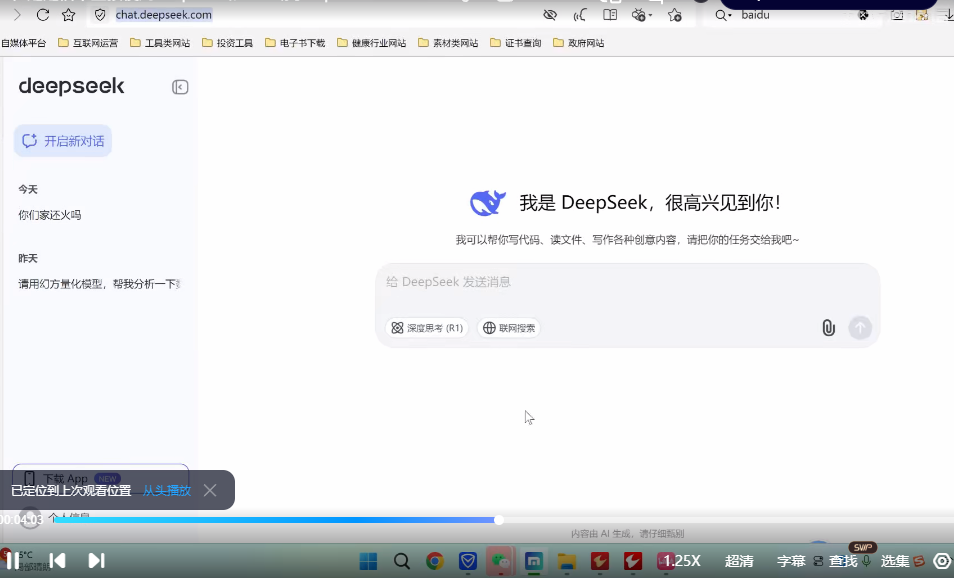Screen dimensions: 954x578
Task: Open yesterday's chat 请用幻方量化模型
Action: 99,284
